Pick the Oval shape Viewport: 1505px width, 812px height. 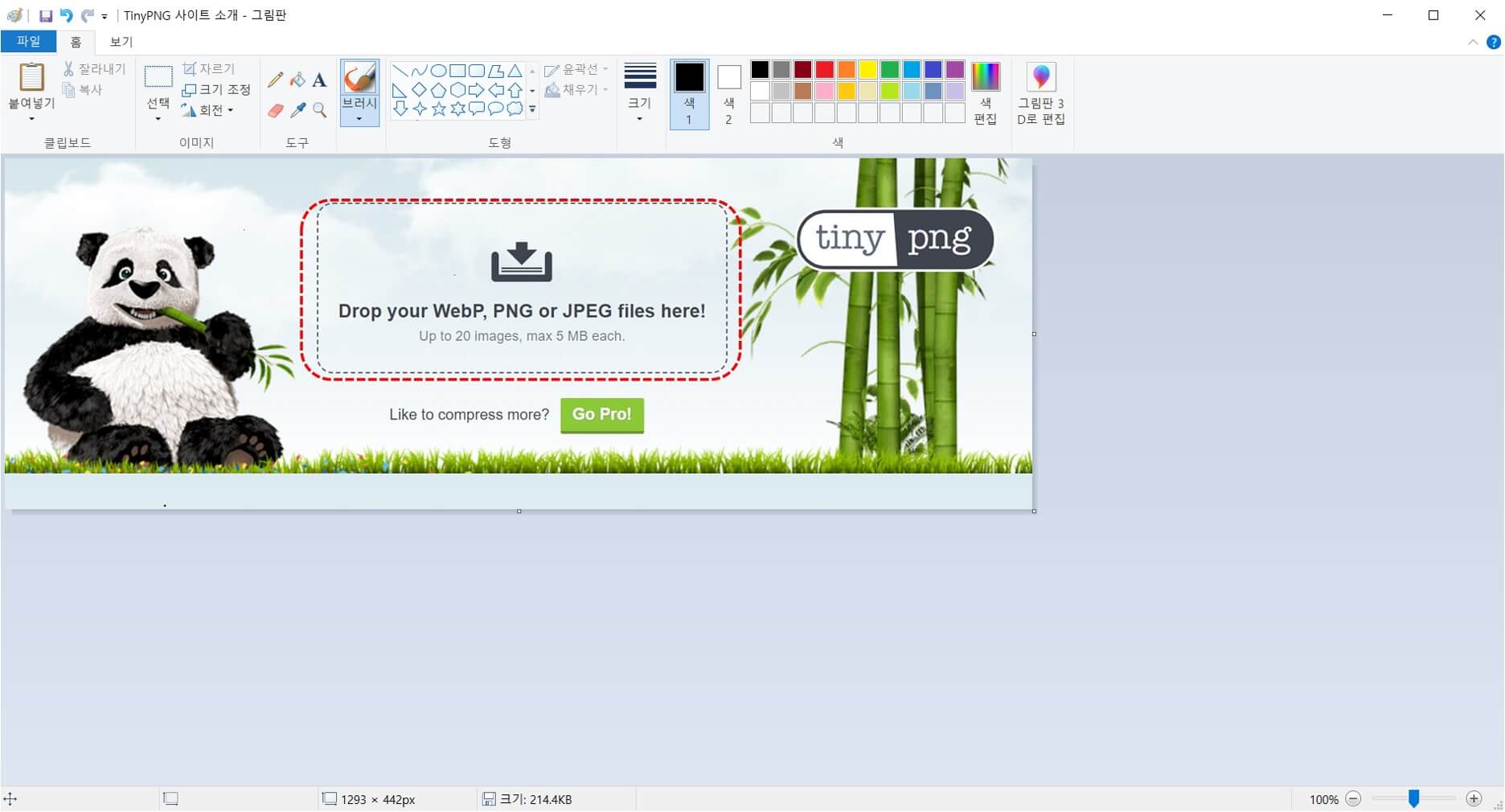click(x=438, y=71)
